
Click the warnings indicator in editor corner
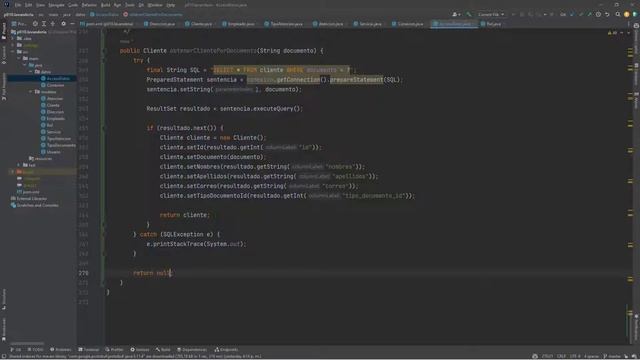613,33
